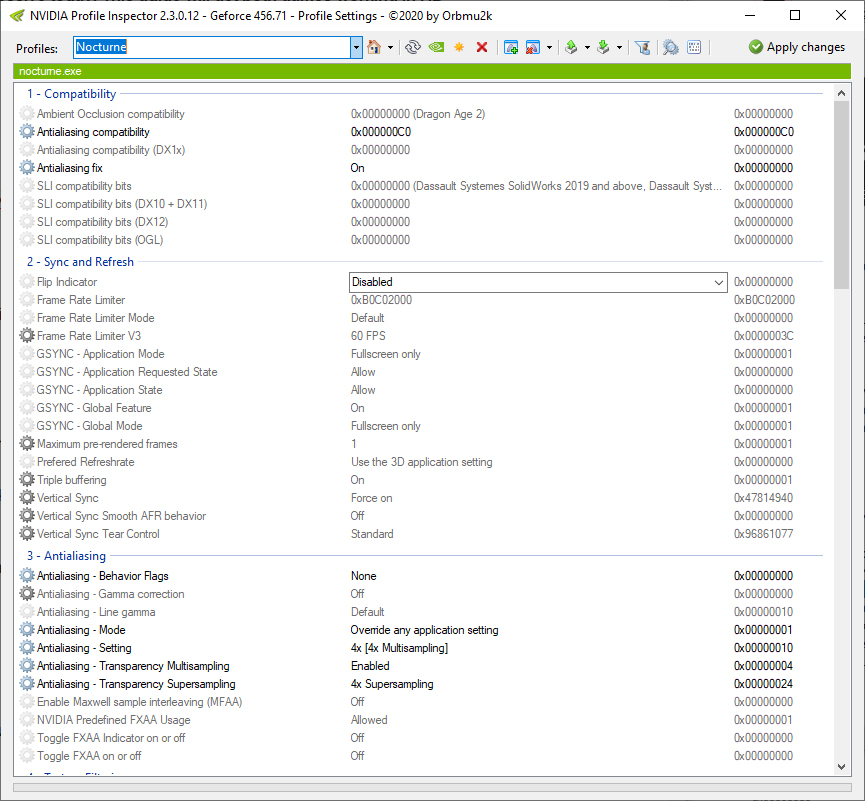Select NVIDIA Predefined FXAA Usage row
Image resolution: width=865 pixels, height=801 pixels.
pyautogui.click(x=422, y=720)
